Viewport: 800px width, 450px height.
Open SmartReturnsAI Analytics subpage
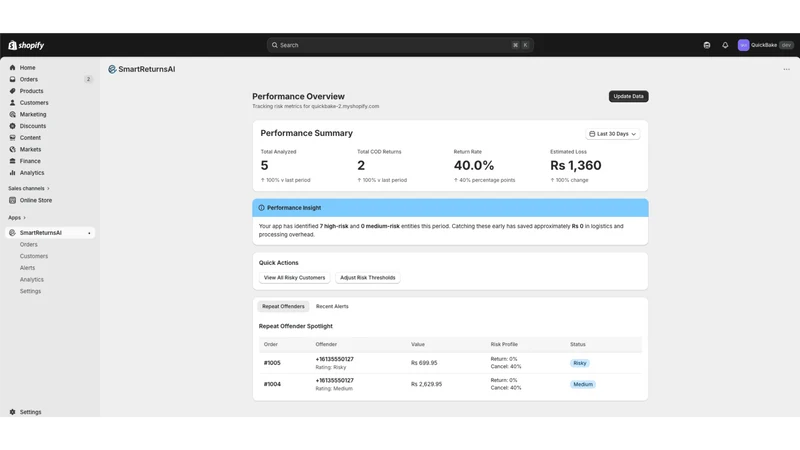click(x=32, y=280)
